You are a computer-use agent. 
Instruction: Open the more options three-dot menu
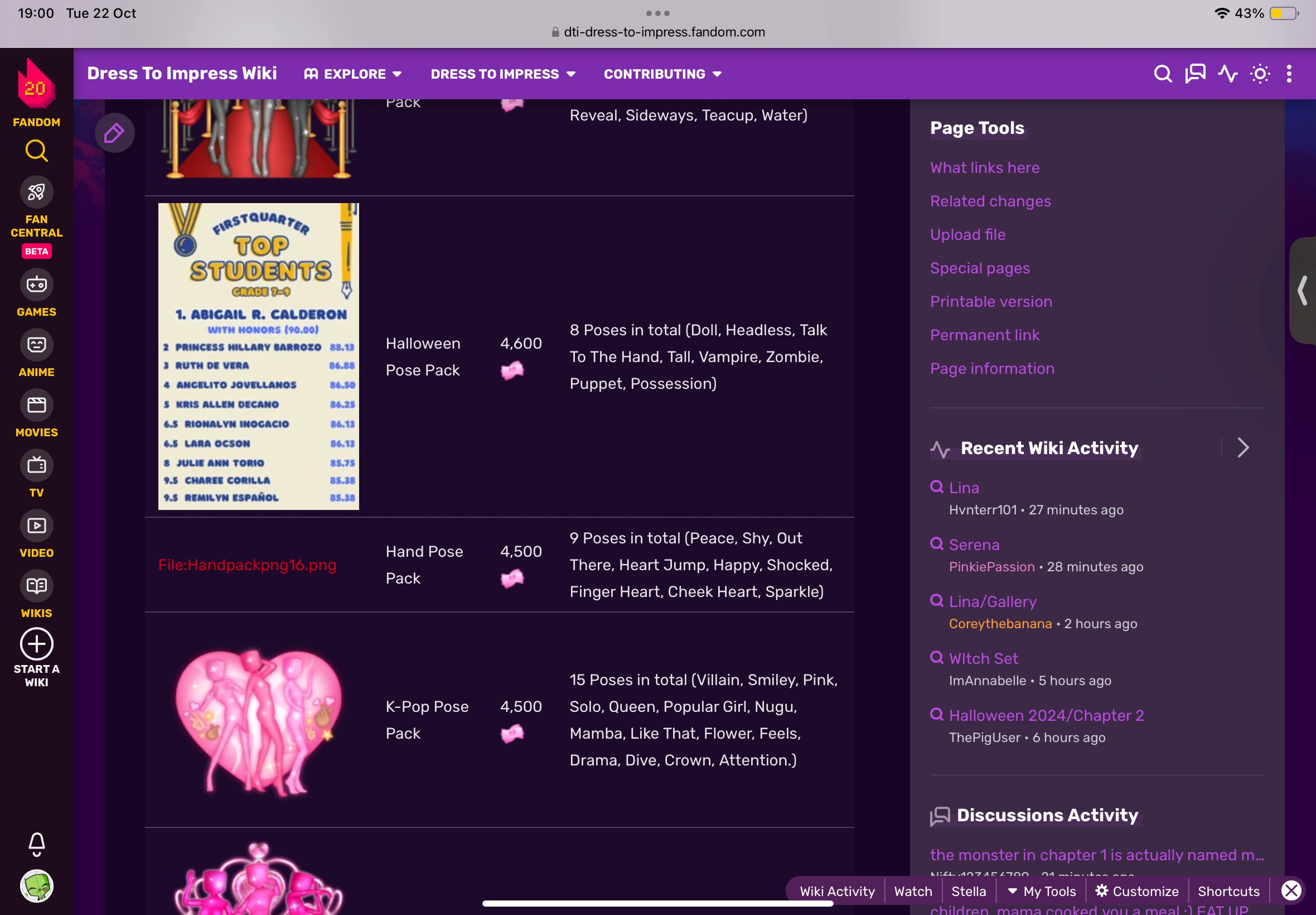[x=1289, y=74]
